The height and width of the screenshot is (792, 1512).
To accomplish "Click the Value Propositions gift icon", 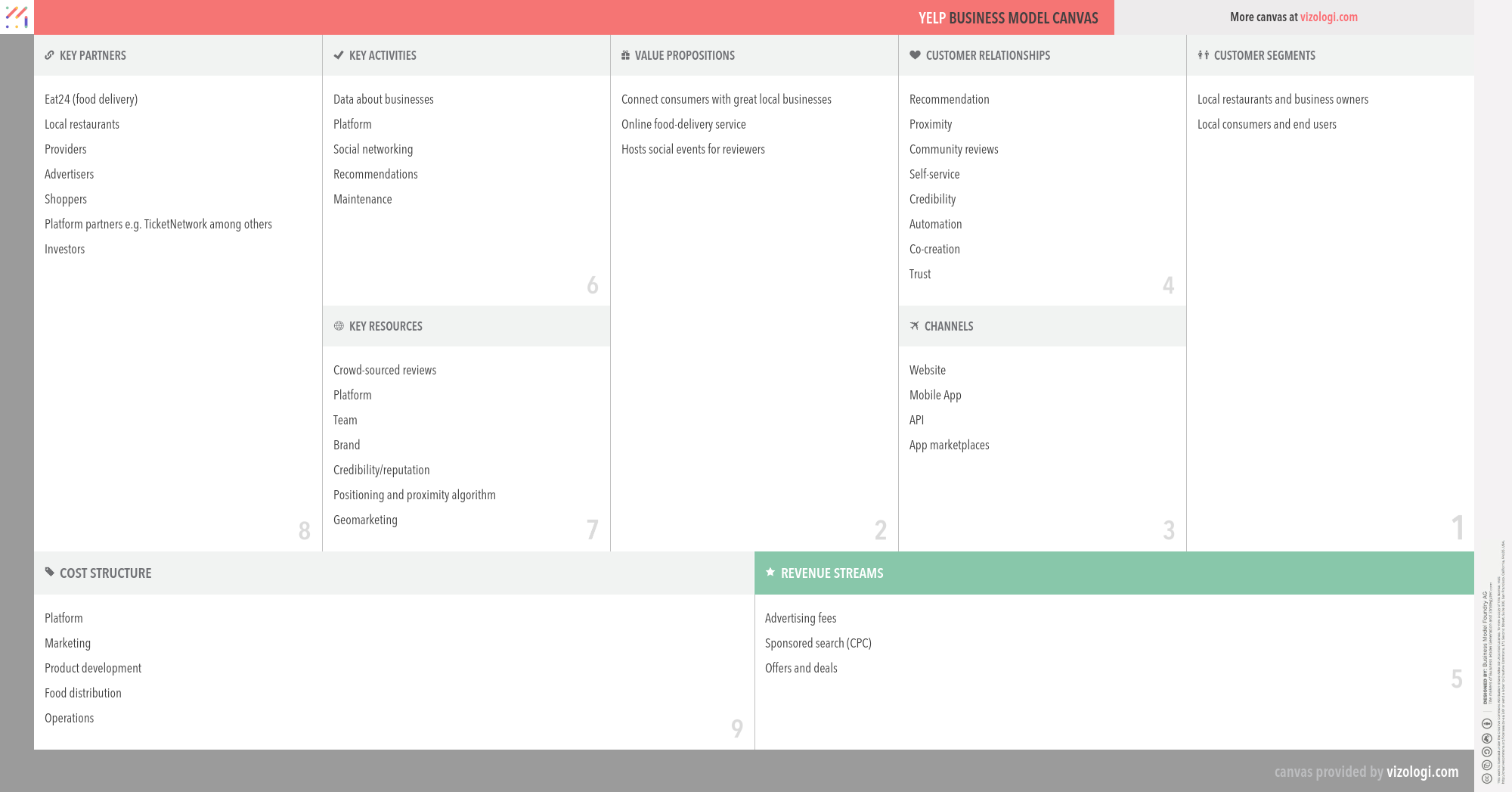I will 625,55.
